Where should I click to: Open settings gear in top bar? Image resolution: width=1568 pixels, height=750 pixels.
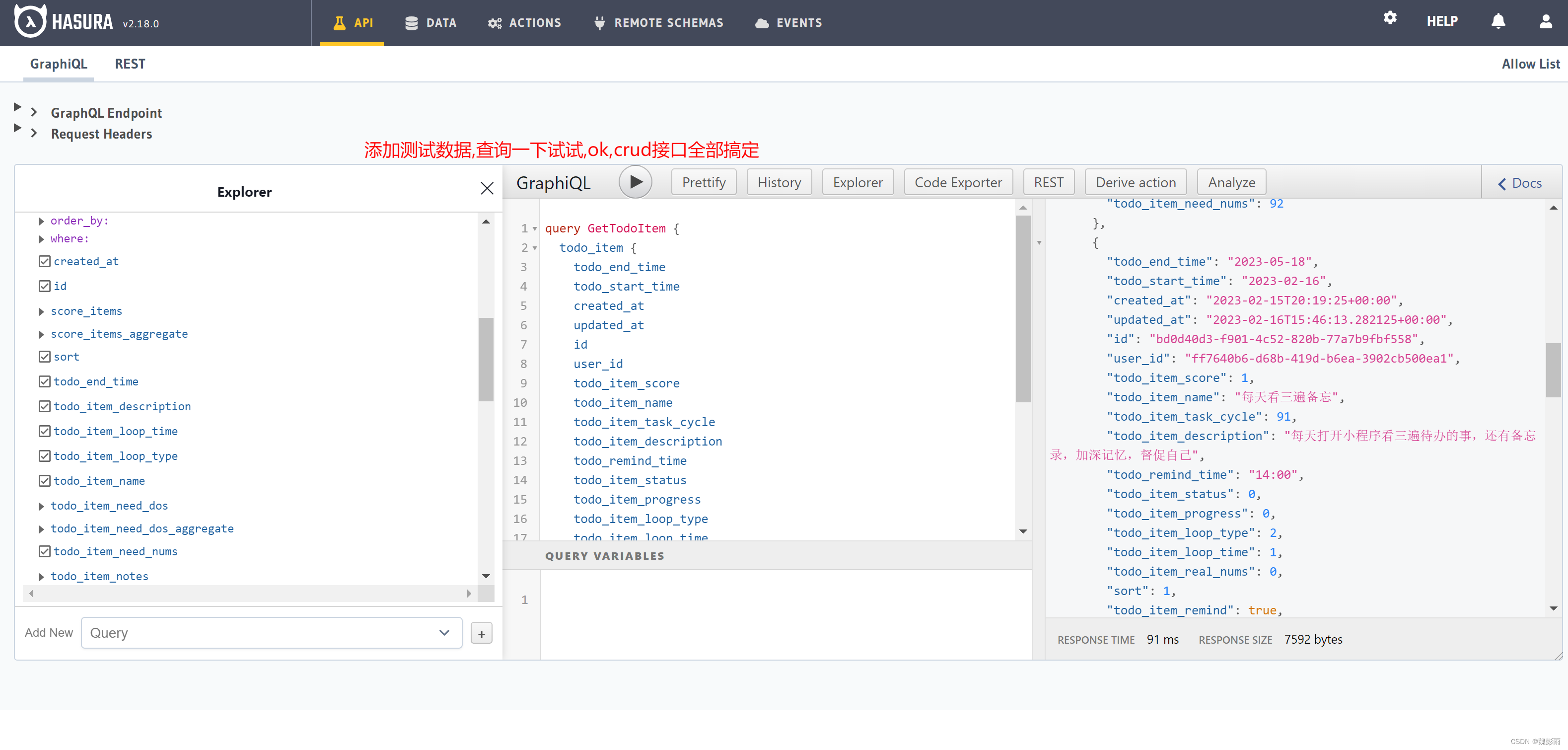point(1390,18)
